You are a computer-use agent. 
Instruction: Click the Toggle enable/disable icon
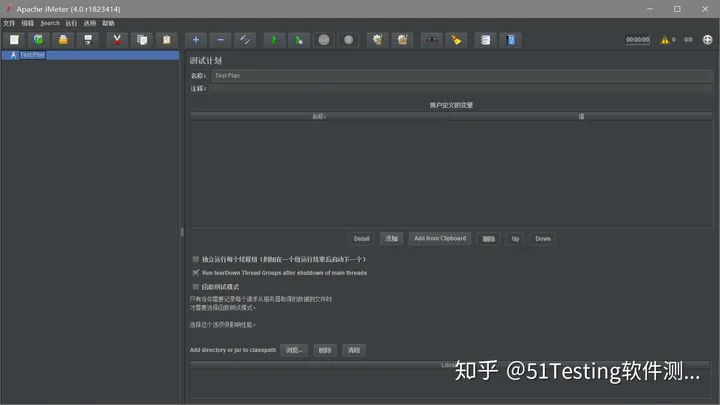click(x=245, y=40)
